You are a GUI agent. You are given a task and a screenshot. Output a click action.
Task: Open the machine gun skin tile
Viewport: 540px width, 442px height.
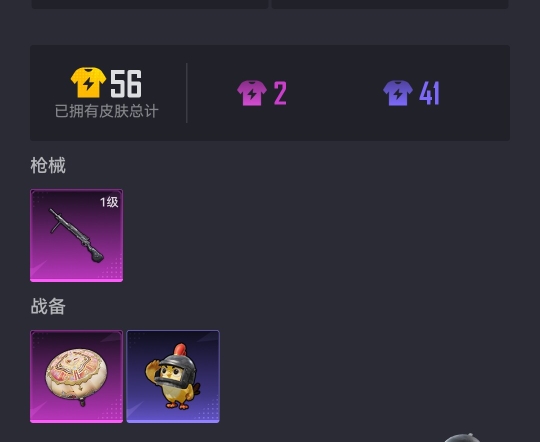point(76,236)
